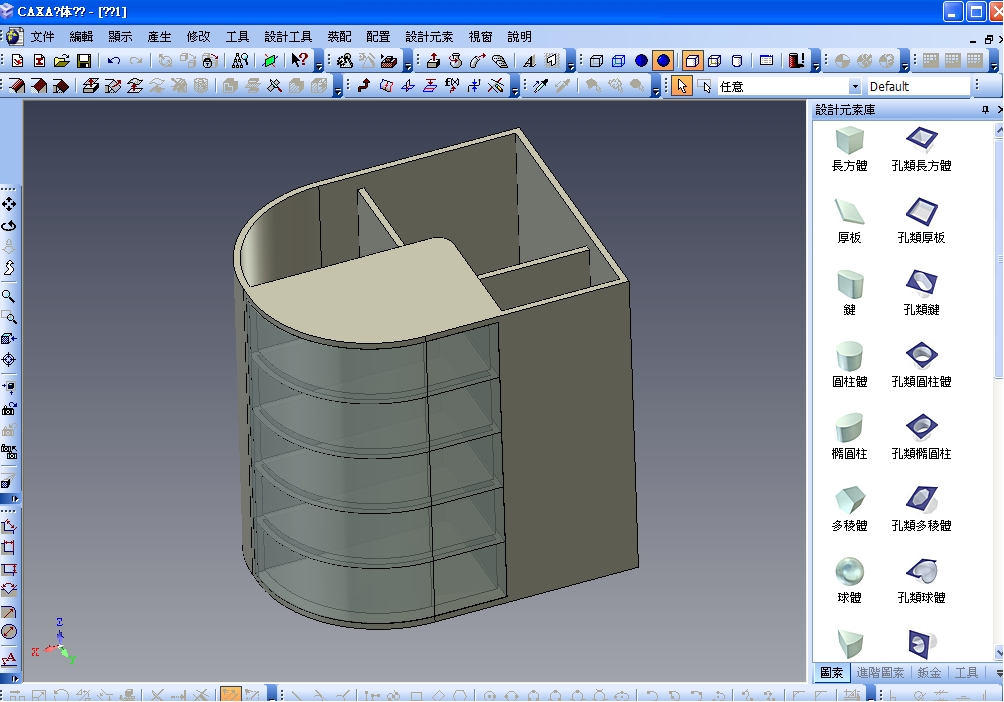Open the 裝配 menu

(339, 37)
